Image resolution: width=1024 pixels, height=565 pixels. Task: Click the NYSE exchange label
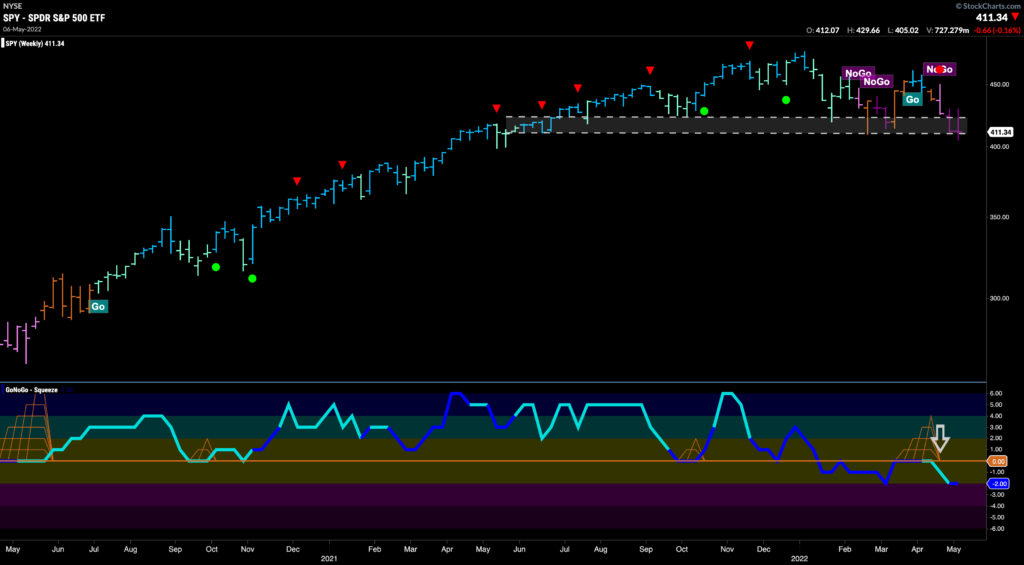click(10, 5)
